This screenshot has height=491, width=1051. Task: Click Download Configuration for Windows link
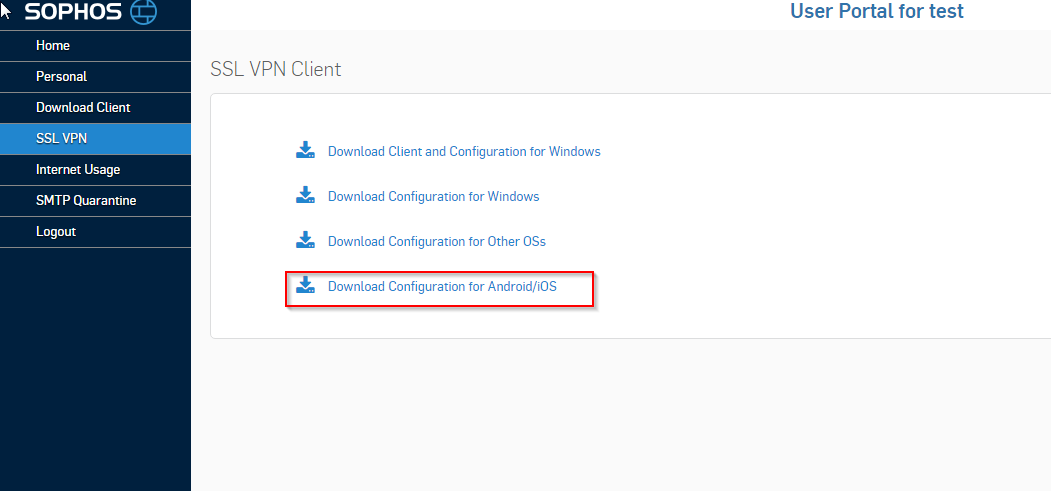[x=433, y=197]
